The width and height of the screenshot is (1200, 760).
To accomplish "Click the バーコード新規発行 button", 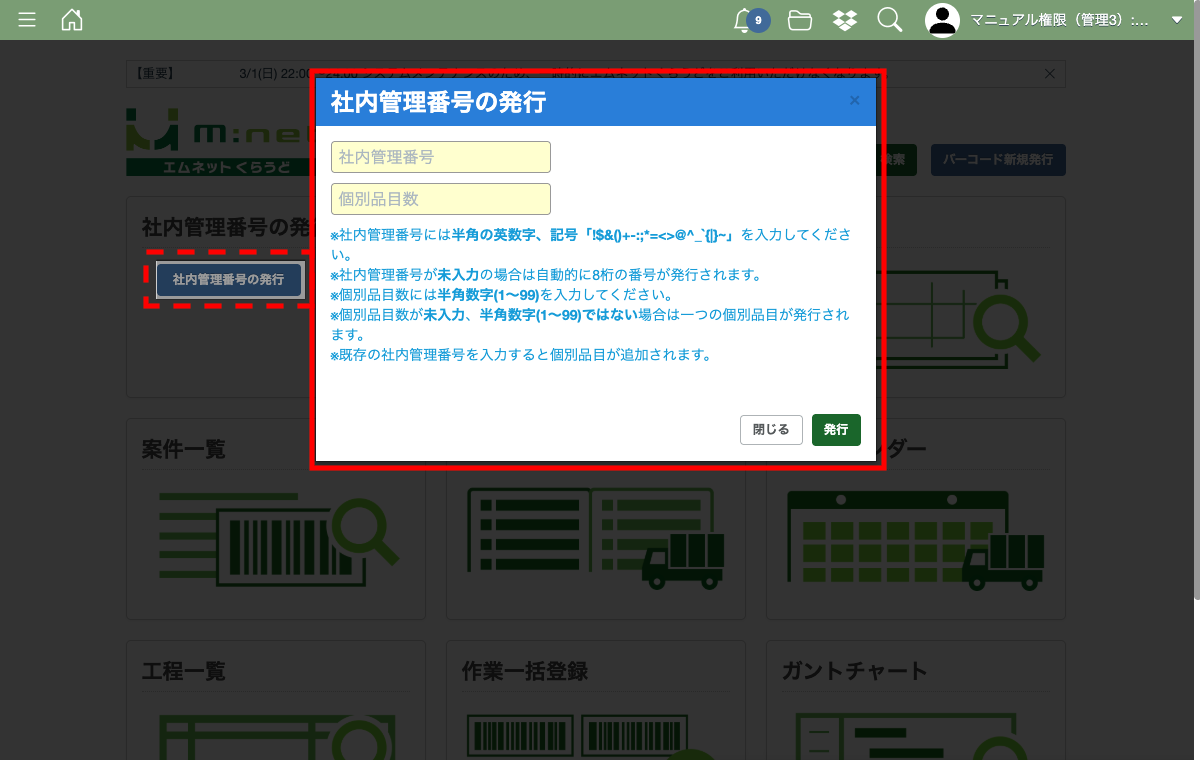I will [x=997, y=160].
